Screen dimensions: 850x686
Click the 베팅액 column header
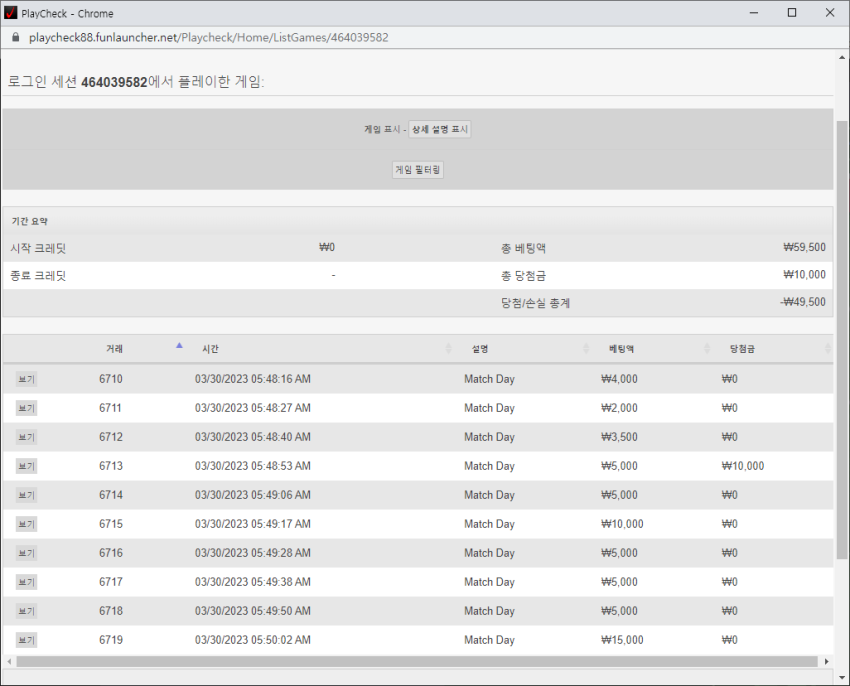point(621,349)
